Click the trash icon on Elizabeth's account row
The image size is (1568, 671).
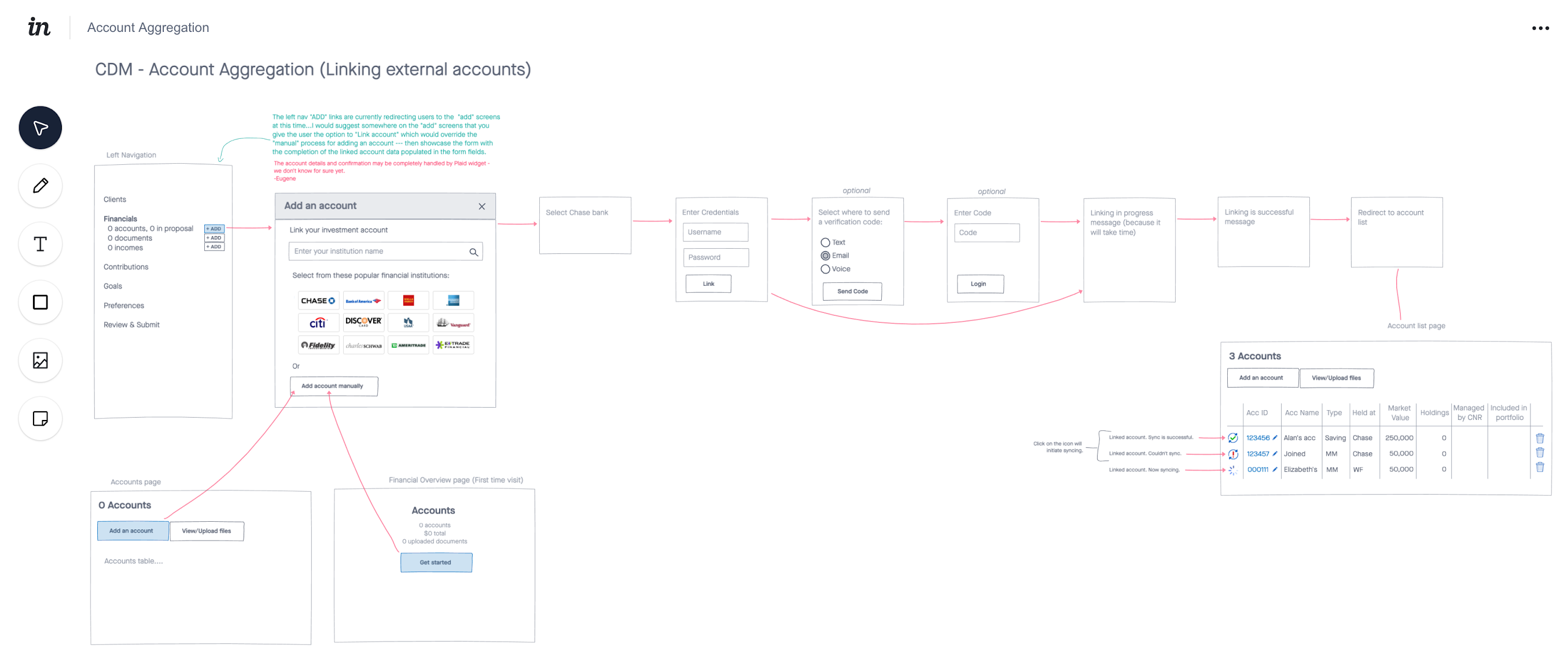(x=1540, y=468)
